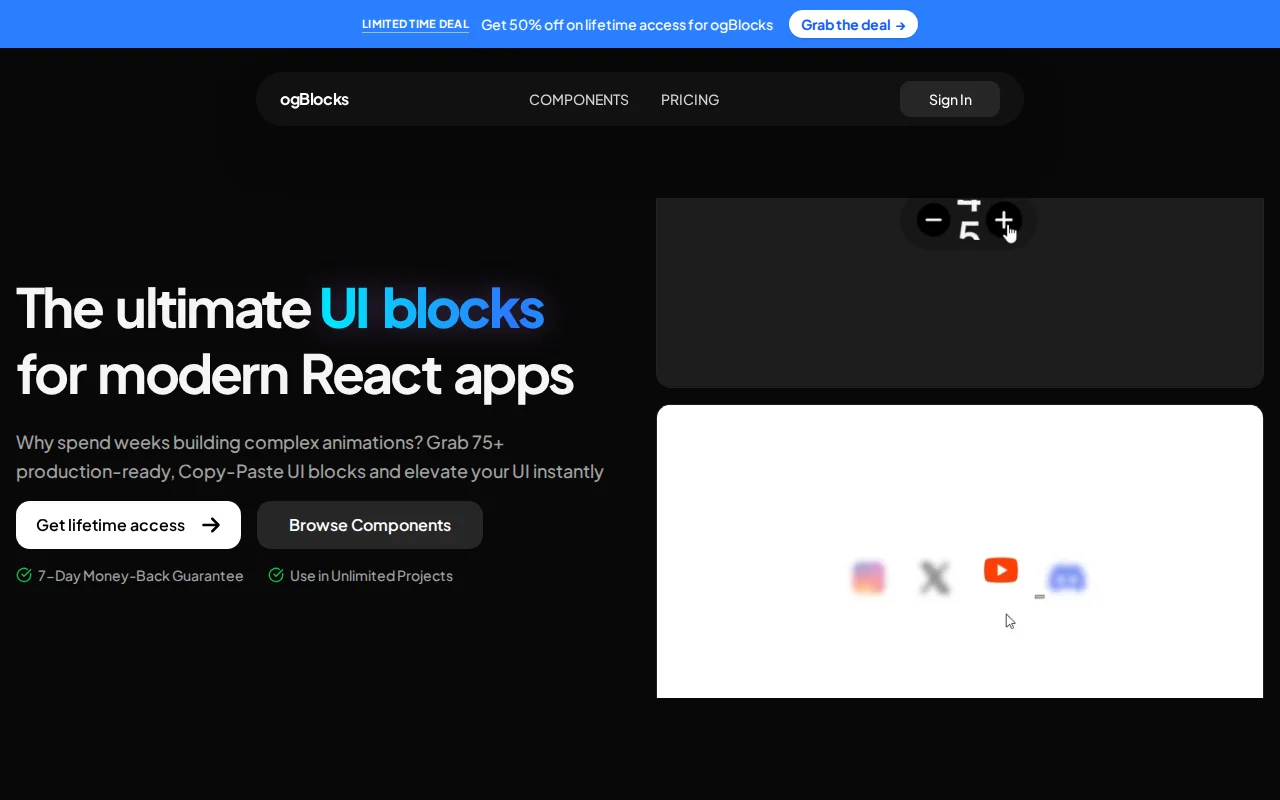
Task: Click the animated counter number display
Action: [x=968, y=220]
